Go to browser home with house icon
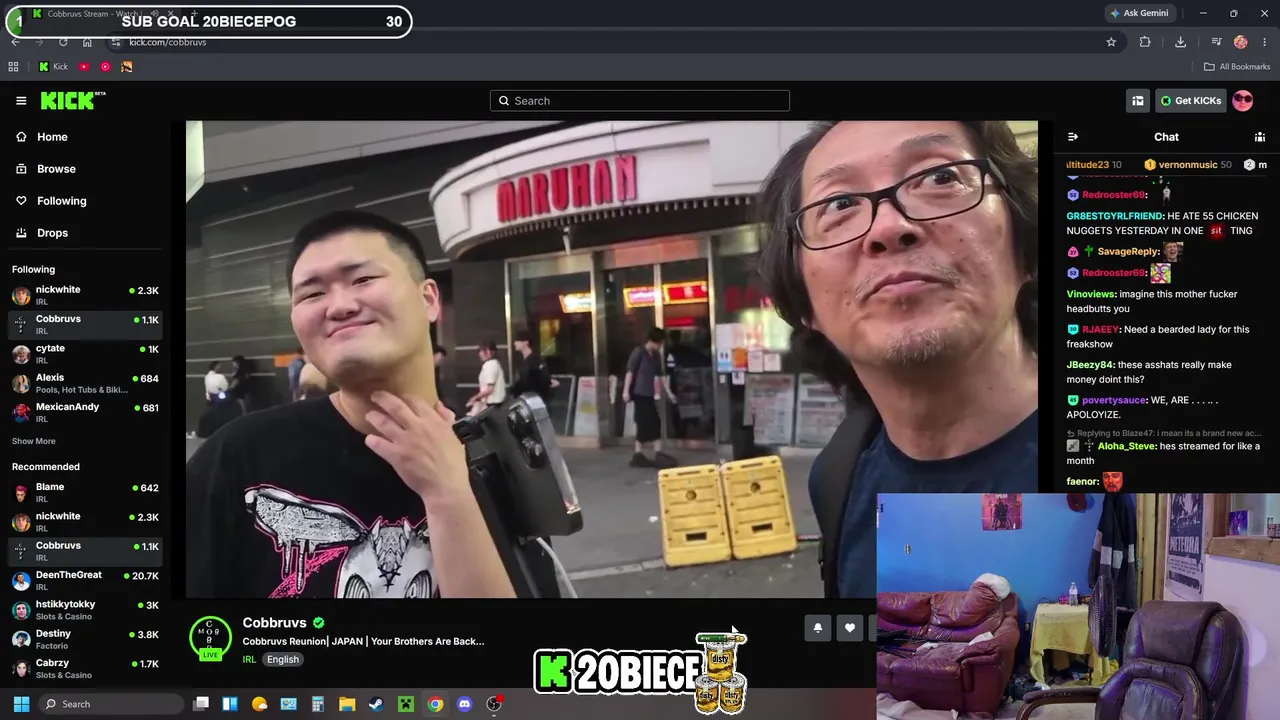Viewport: 1280px width, 720px height. [87, 42]
